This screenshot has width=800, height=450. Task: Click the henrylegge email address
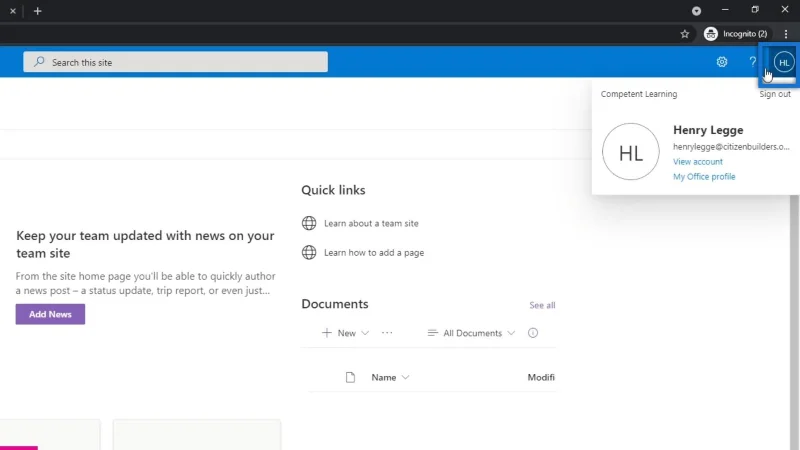coord(731,146)
